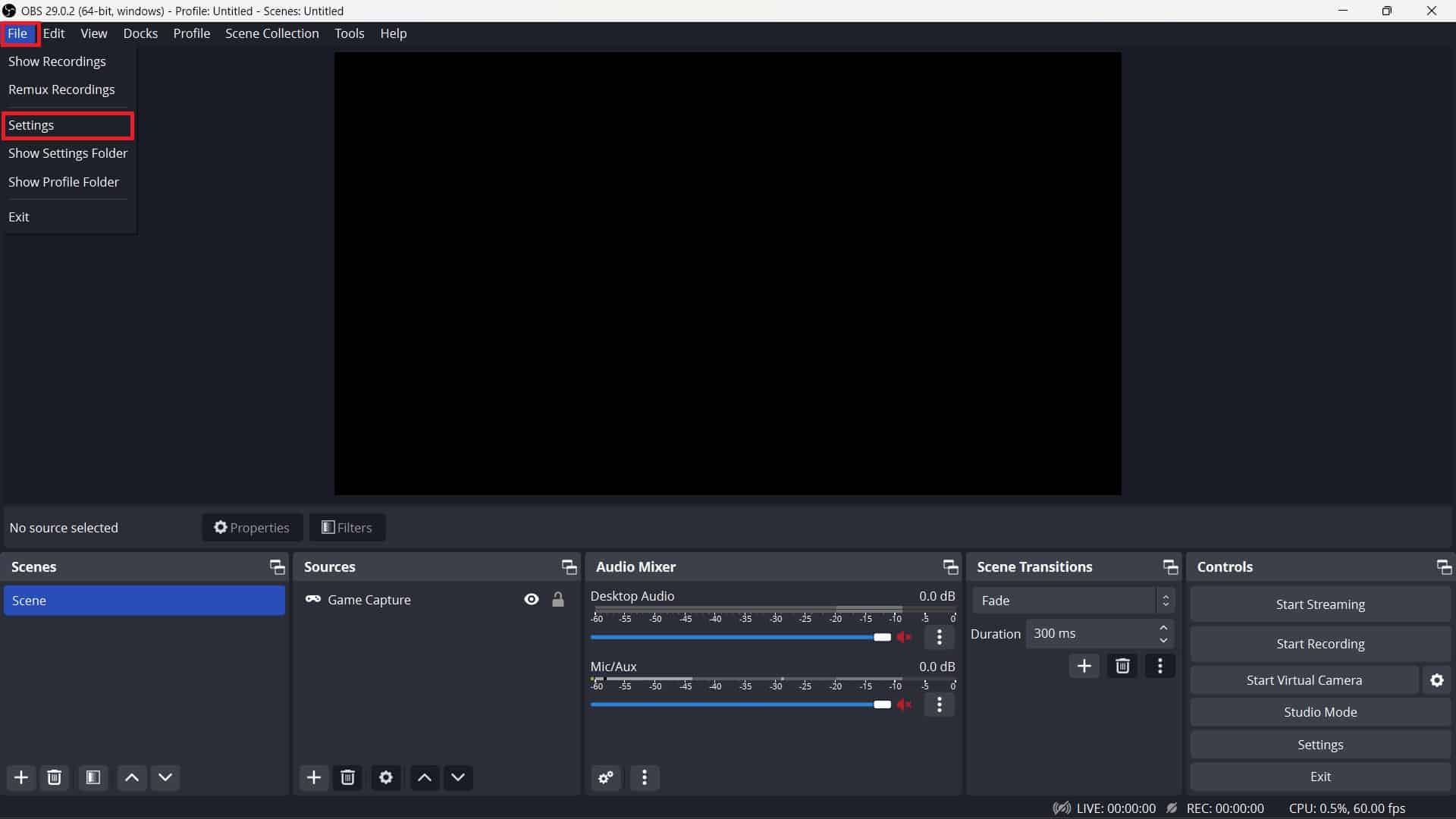The image size is (1456, 819).
Task: Click the Mic/Aux options menu icon
Action: pos(938,704)
